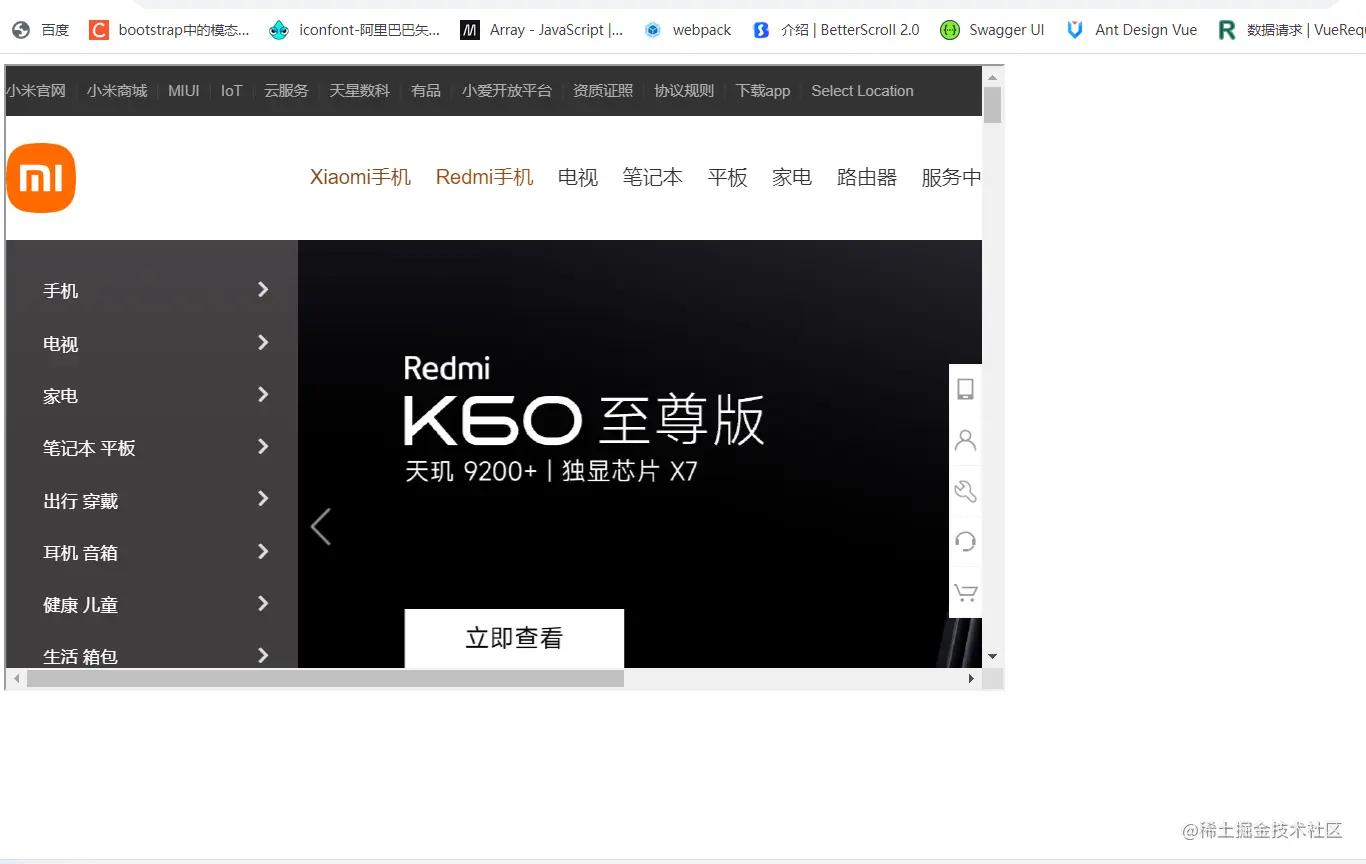The image size is (1366, 864).
Task: Expand the 笔记本 平板 category chevron
Action: (x=263, y=446)
